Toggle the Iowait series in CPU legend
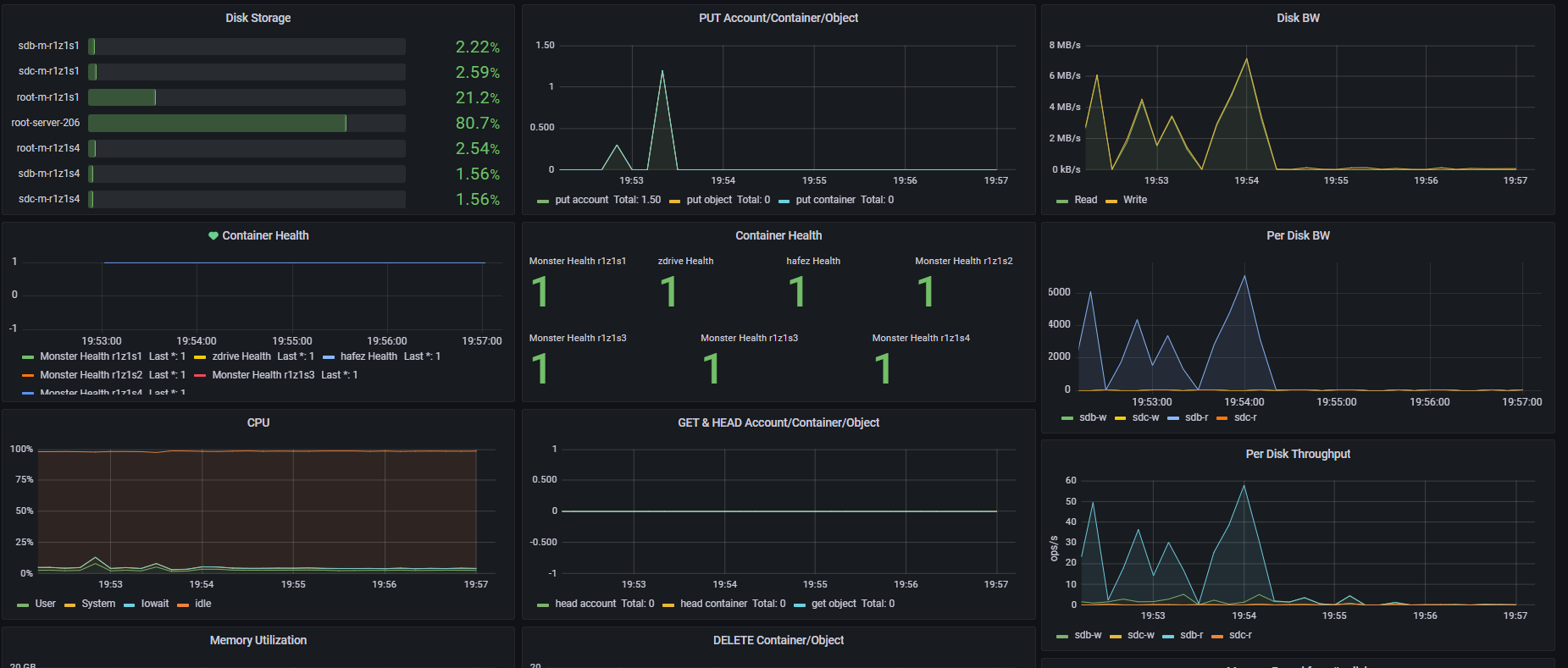This screenshot has width=1568, height=668. (x=155, y=604)
